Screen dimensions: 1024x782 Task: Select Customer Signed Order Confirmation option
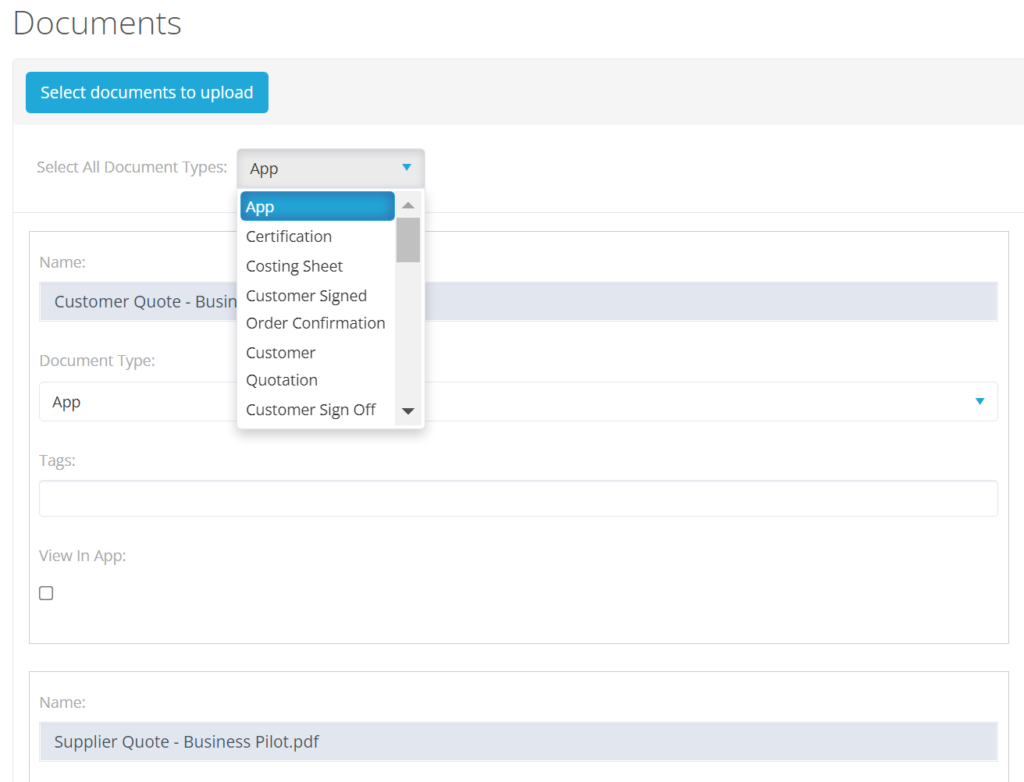click(315, 309)
